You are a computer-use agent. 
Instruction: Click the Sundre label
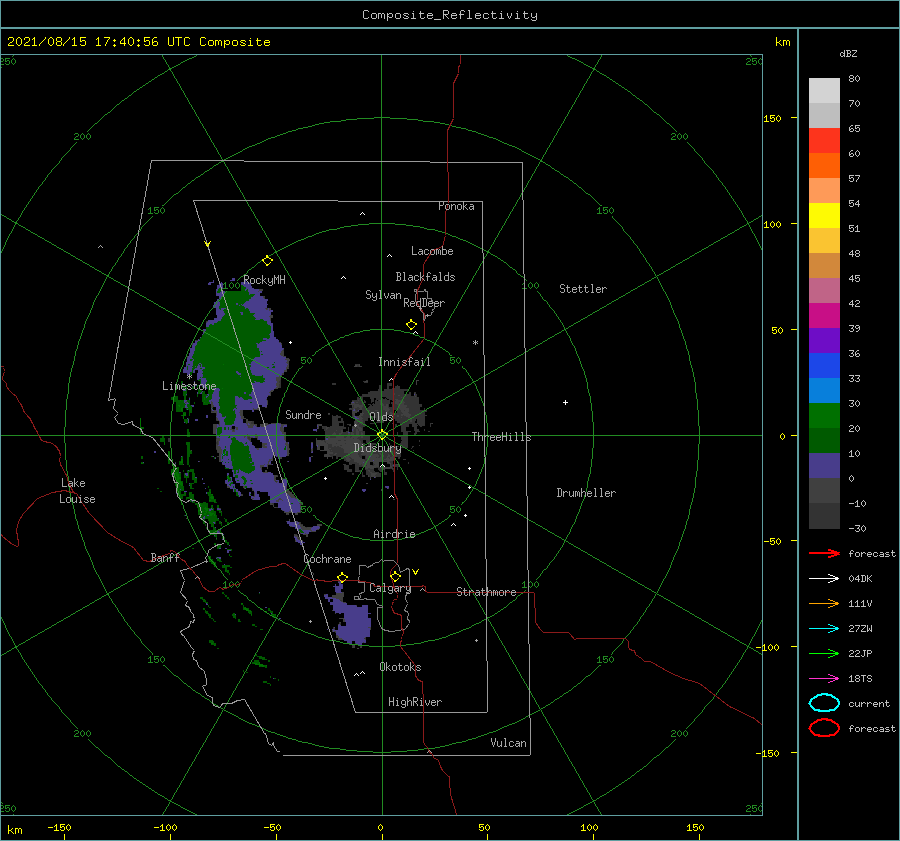303,414
